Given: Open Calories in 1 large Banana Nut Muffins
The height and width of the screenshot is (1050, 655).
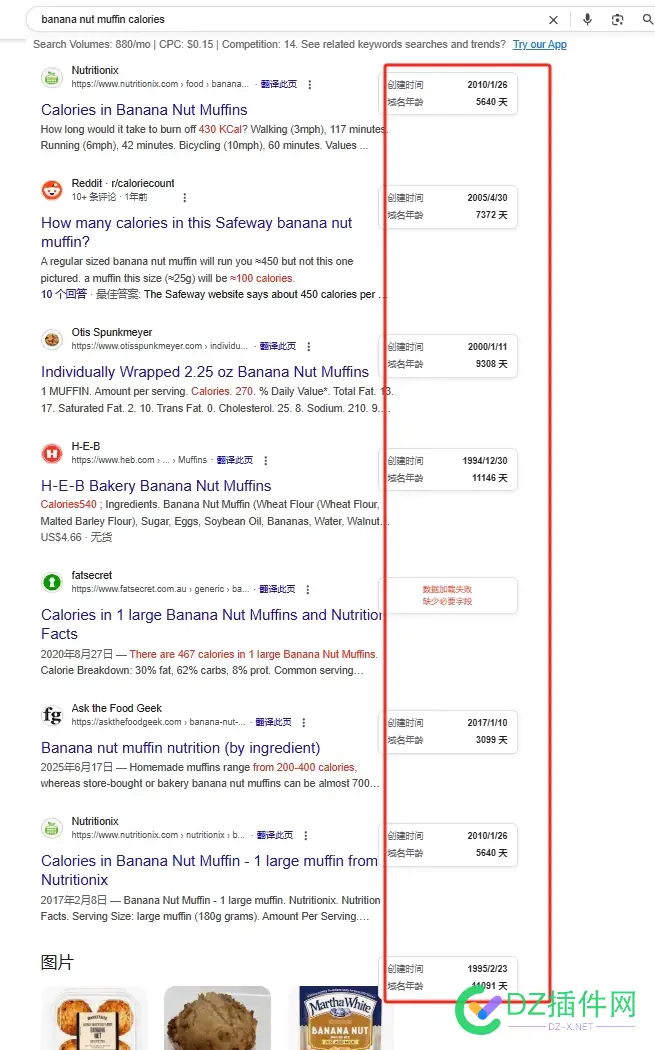Looking at the screenshot, I should click(x=211, y=624).
